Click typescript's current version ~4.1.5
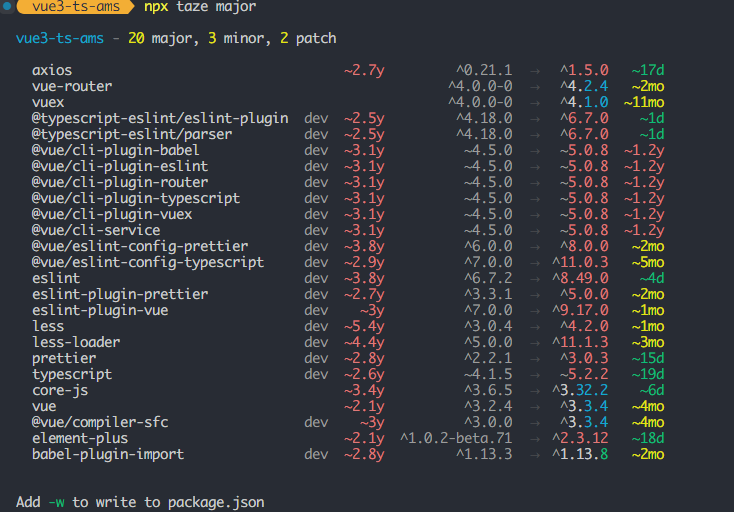The height and width of the screenshot is (512, 734). click(488, 374)
